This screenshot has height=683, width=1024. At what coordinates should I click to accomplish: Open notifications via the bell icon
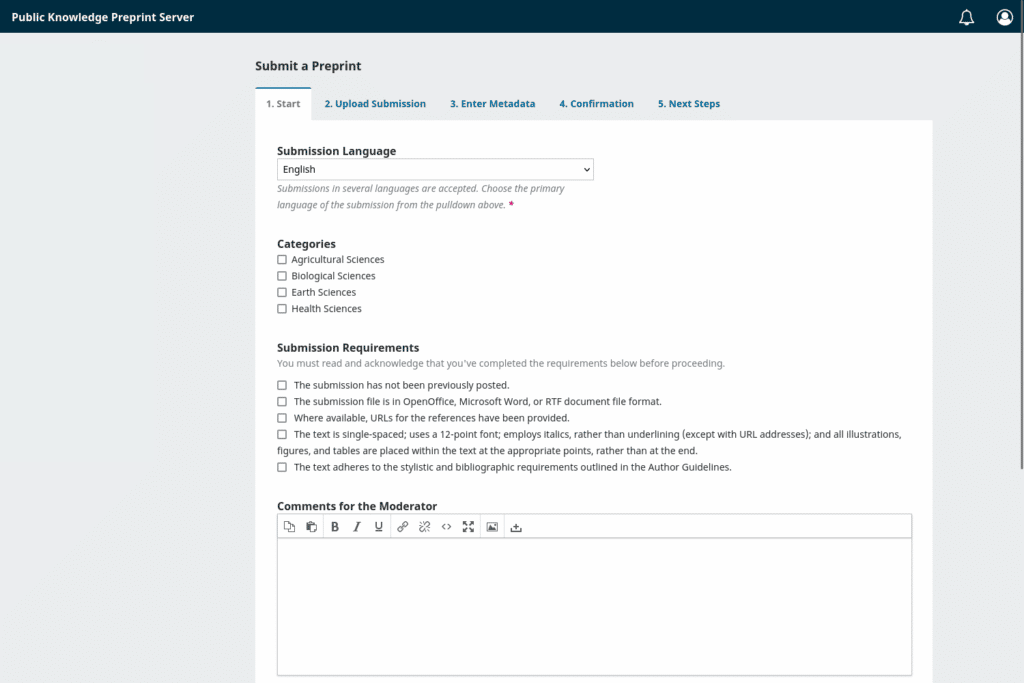point(966,17)
